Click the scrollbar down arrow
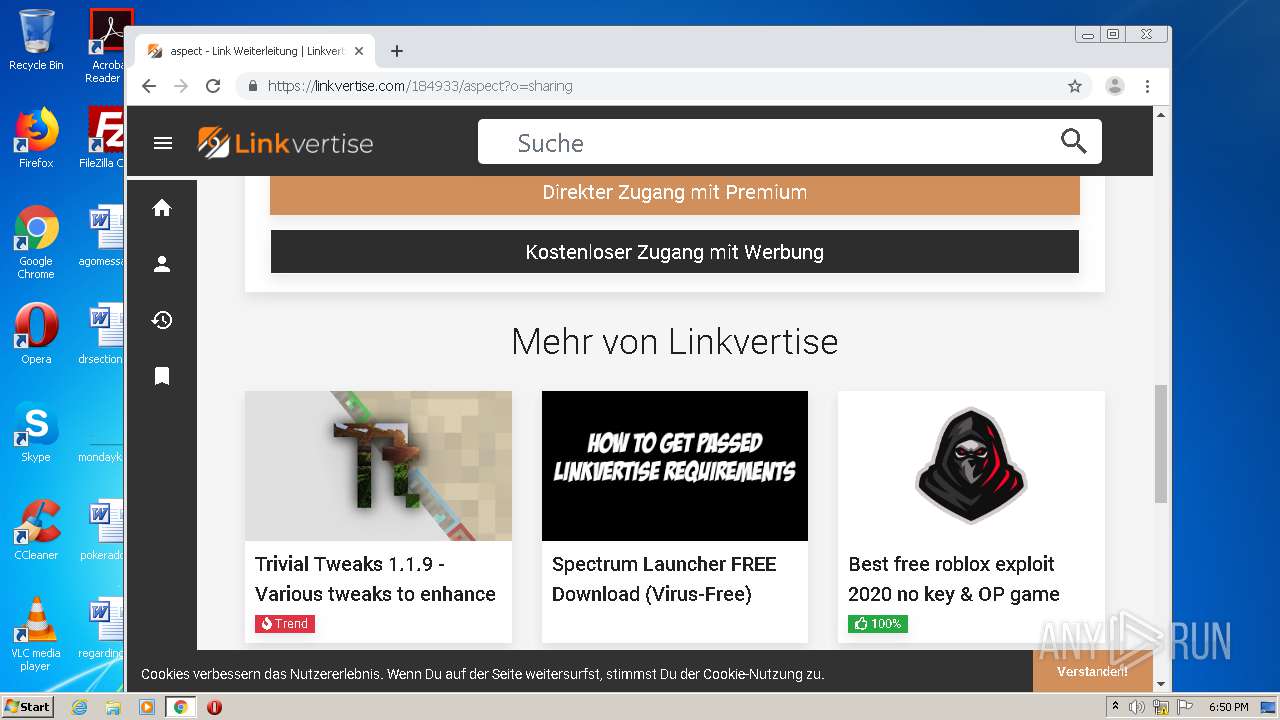Viewport: 1280px width, 720px height. (x=1161, y=684)
